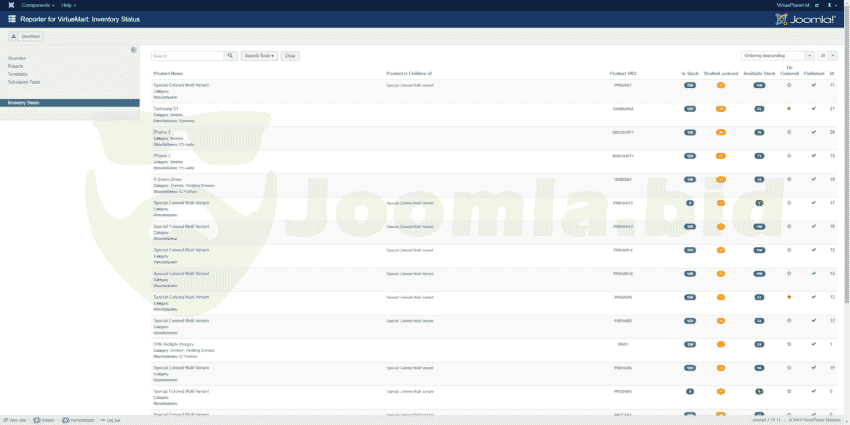Sort by Product Name column header
The width and height of the screenshot is (850, 425).
[x=168, y=74]
